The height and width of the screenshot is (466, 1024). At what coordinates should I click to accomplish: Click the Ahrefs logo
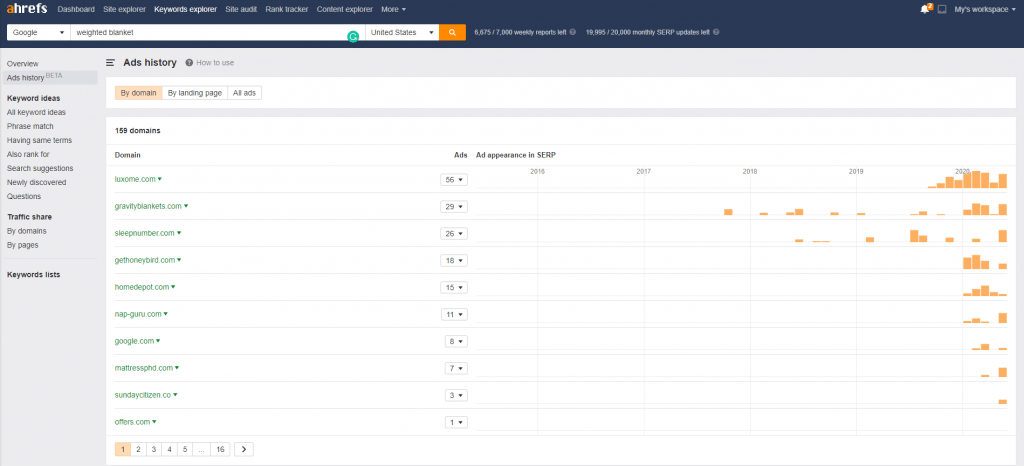[27, 9]
